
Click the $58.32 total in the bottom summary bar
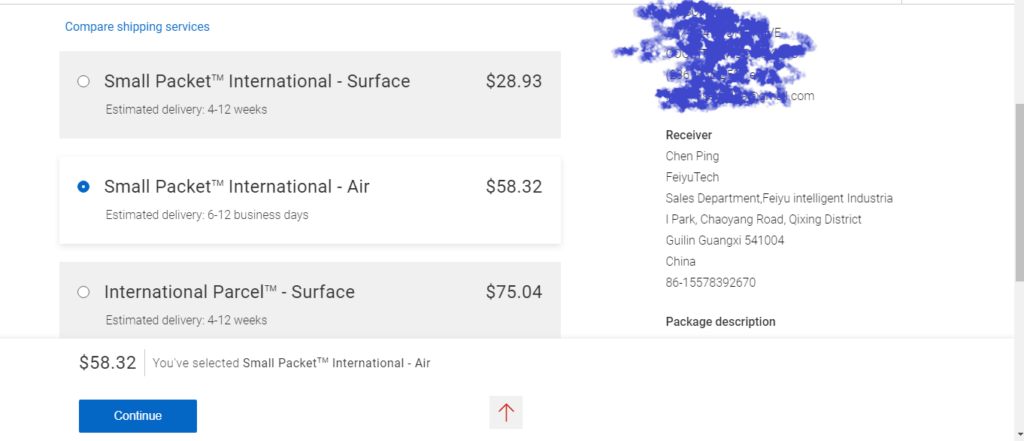pos(107,363)
